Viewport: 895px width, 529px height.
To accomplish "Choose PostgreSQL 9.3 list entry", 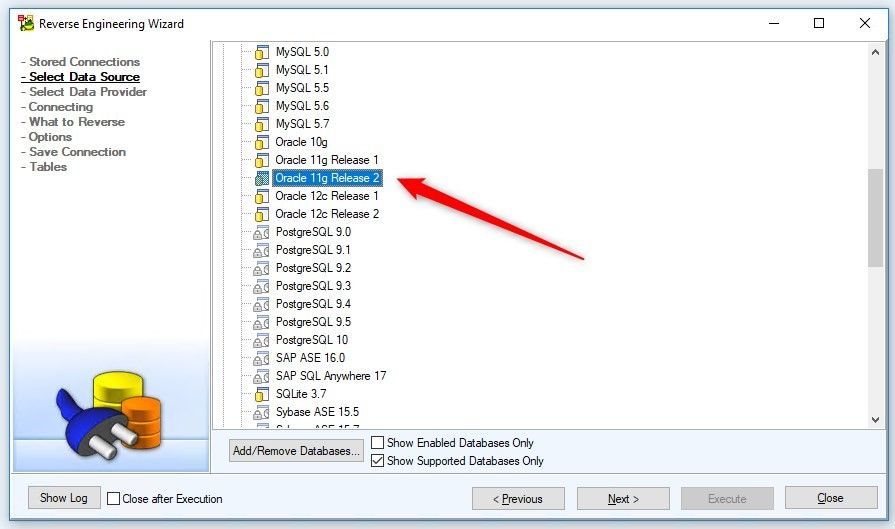I will pyautogui.click(x=313, y=286).
